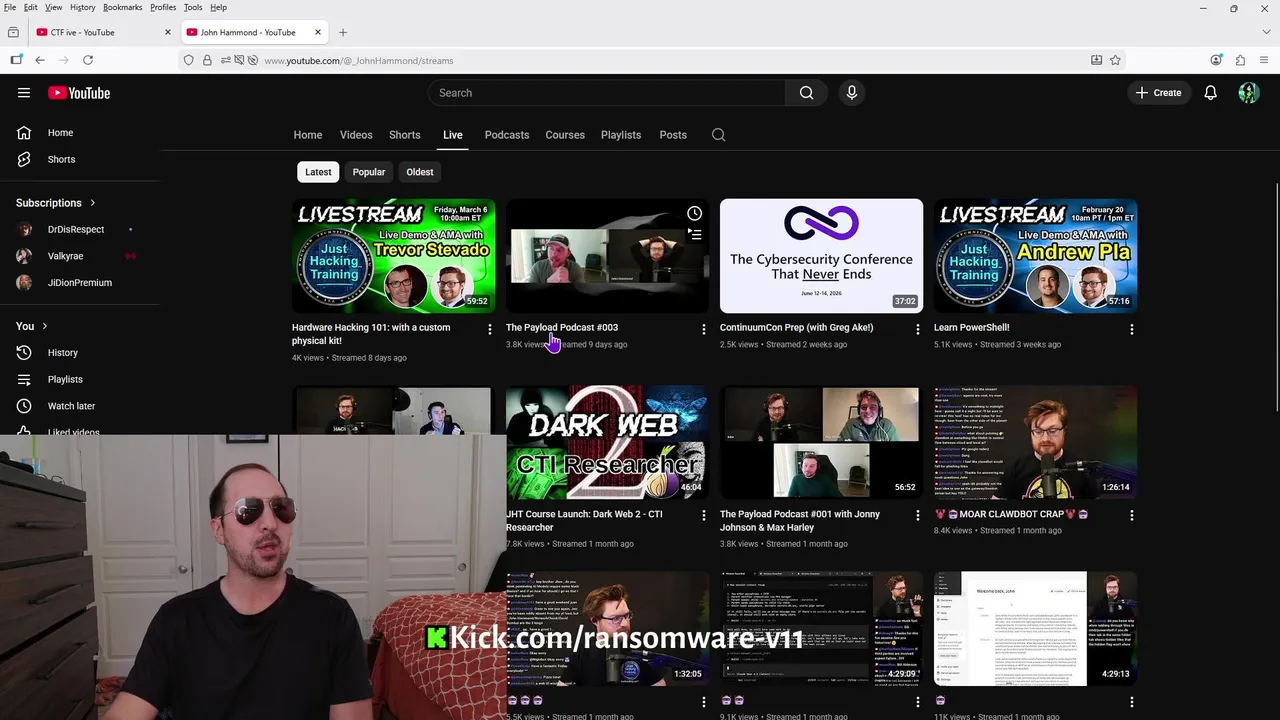
Task: Open more options for ContinuumCon Prep video
Action: point(917,329)
